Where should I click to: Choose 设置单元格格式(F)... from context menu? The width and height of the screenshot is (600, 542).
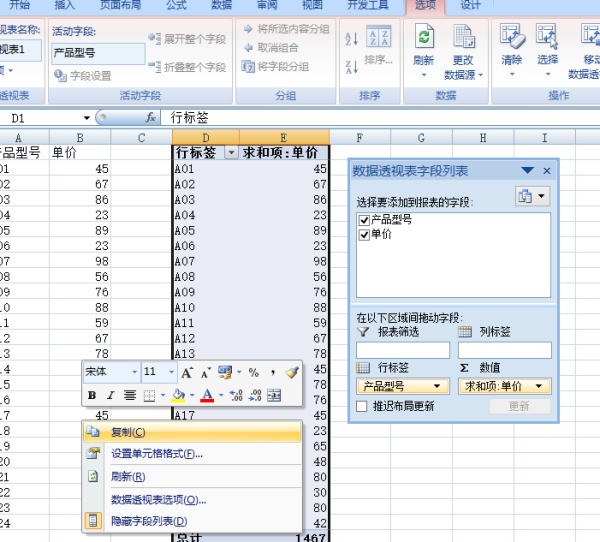coord(192,454)
